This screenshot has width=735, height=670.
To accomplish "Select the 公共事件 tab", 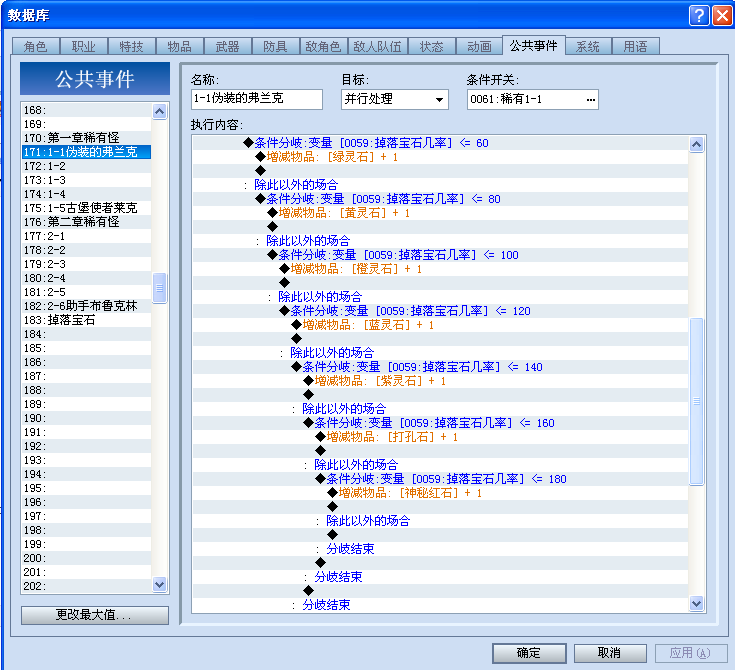I will [533, 45].
